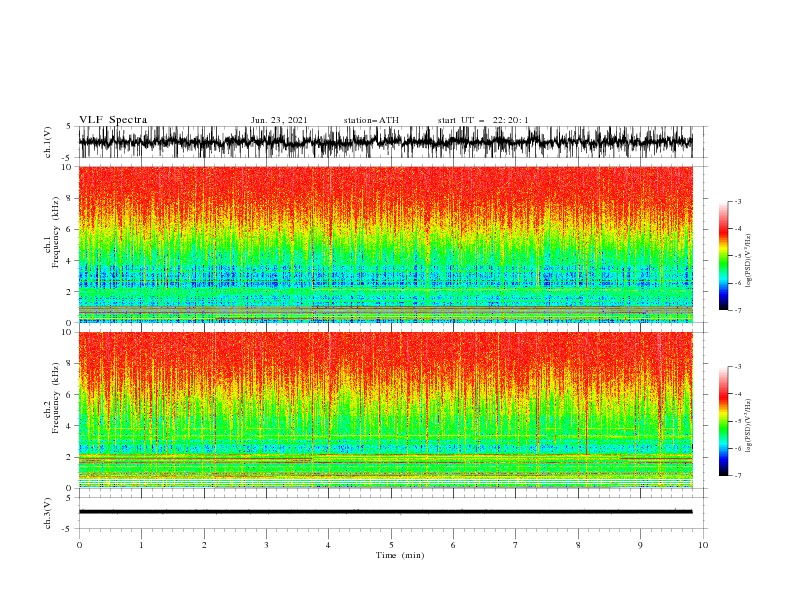Click the 'VLF Spectra' title text
This screenshot has height=612, width=792.
tap(113, 120)
